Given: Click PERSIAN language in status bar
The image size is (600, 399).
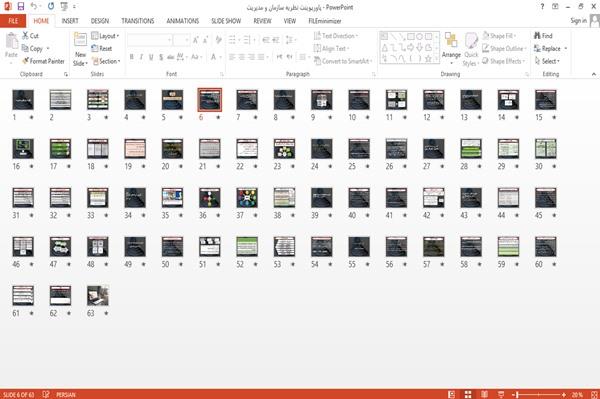Looking at the screenshot, I should click(x=66, y=394).
